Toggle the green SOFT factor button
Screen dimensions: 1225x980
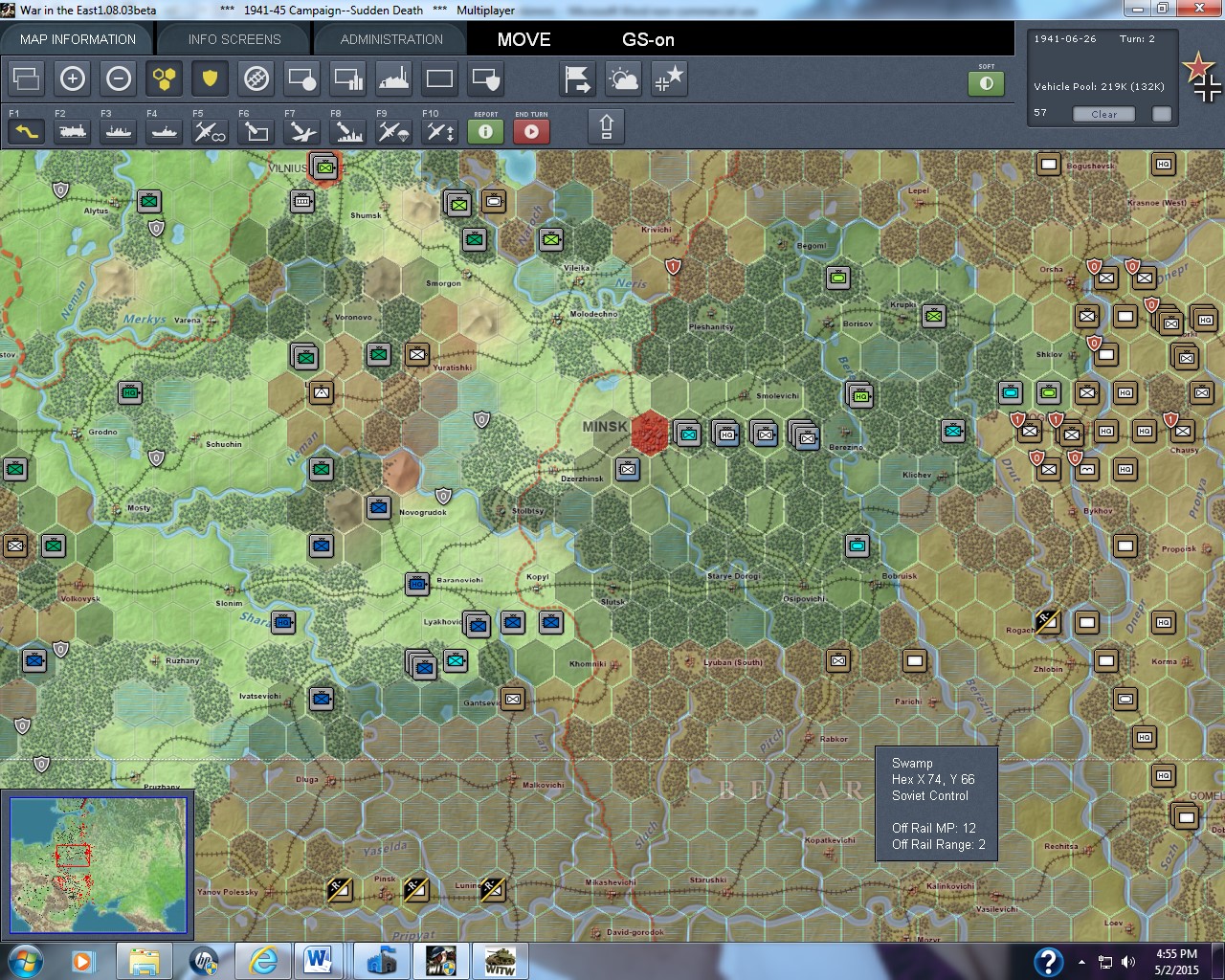[987, 83]
